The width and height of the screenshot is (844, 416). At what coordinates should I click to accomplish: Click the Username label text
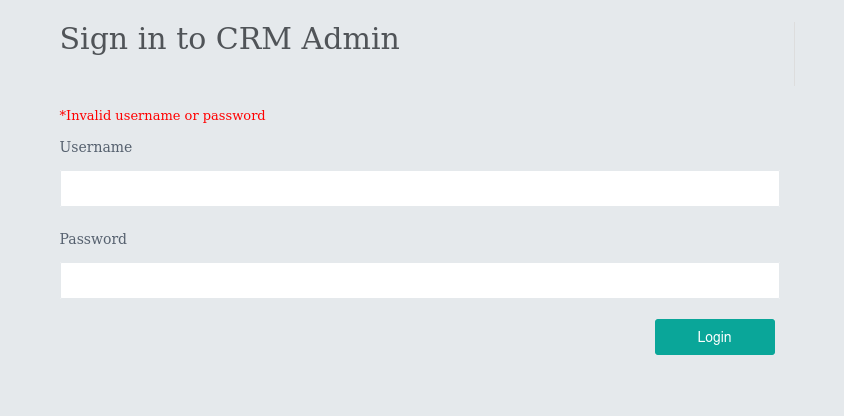(x=96, y=147)
